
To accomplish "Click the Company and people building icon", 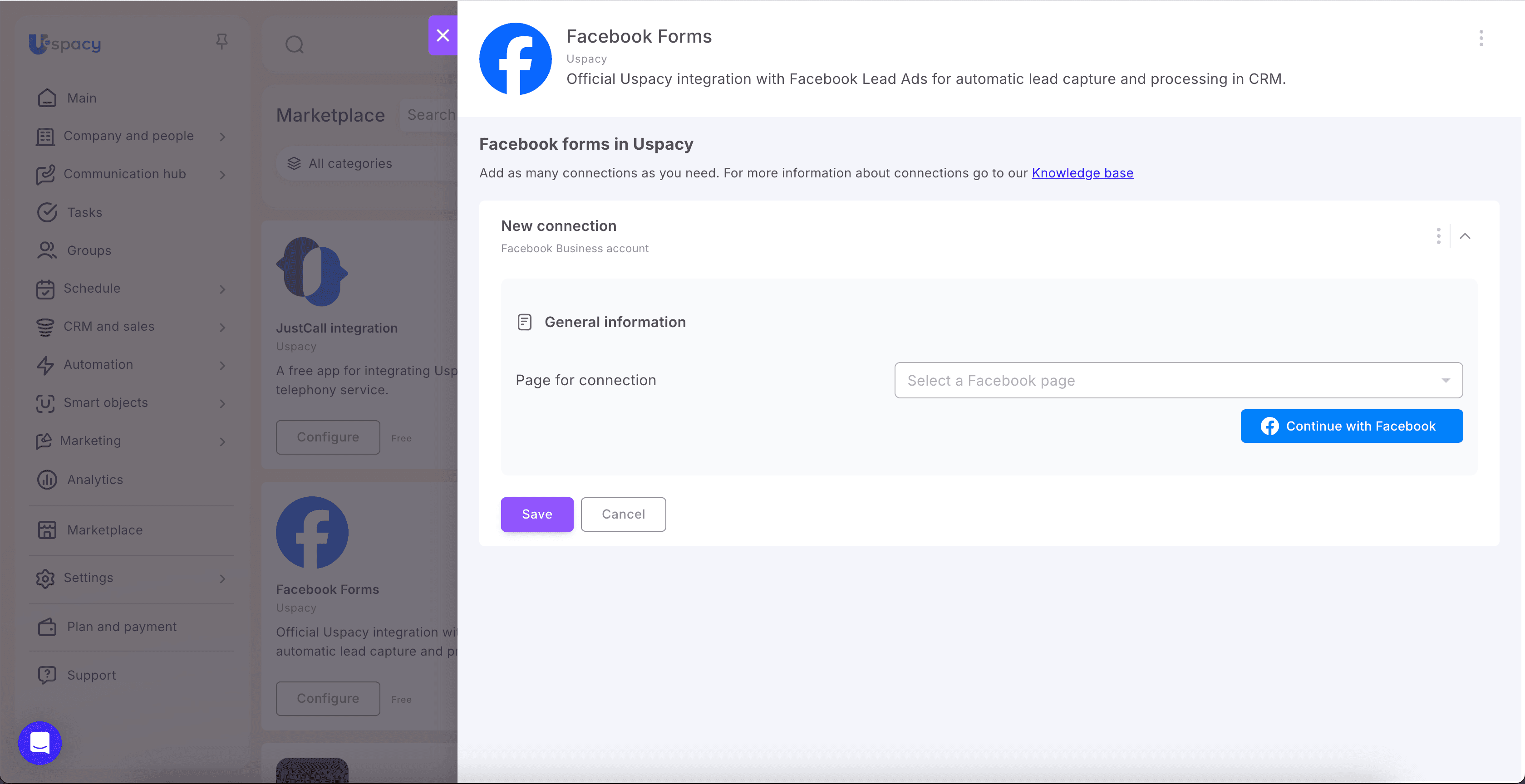I will (45, 137).
